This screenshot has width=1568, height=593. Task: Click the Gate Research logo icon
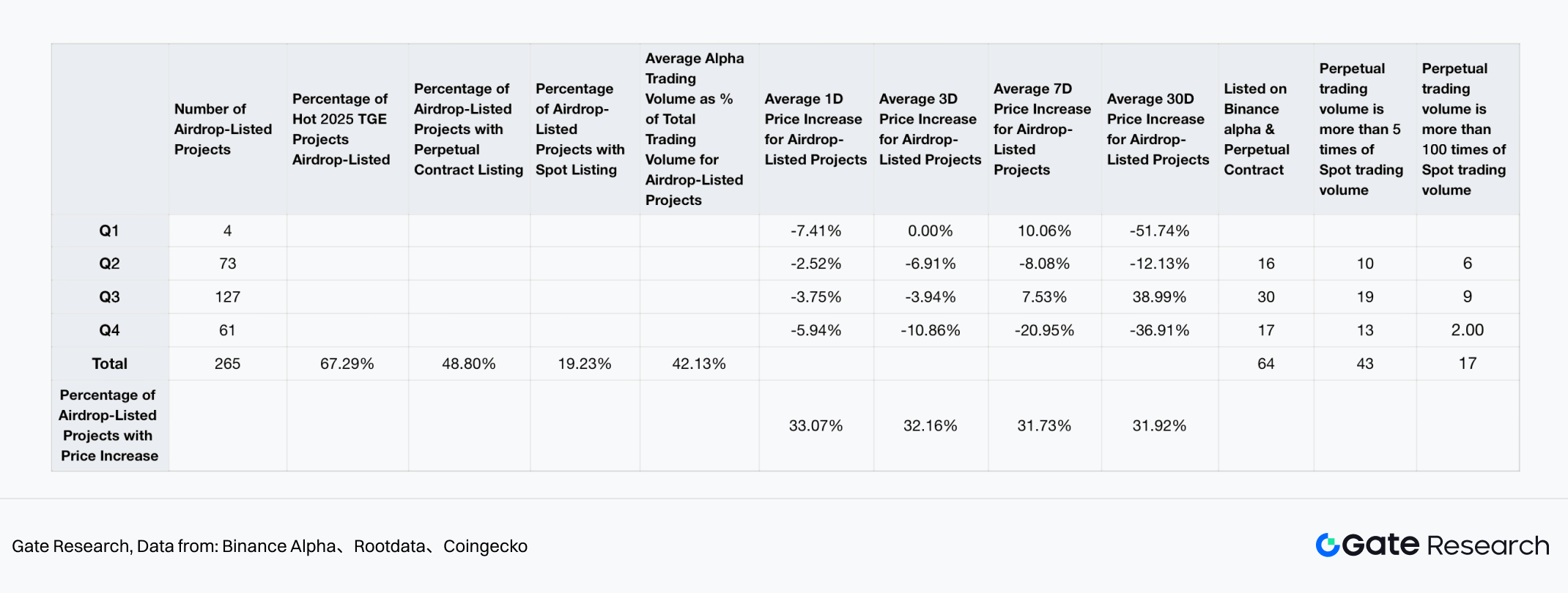pyautogui.click(x=1327, y=545)
